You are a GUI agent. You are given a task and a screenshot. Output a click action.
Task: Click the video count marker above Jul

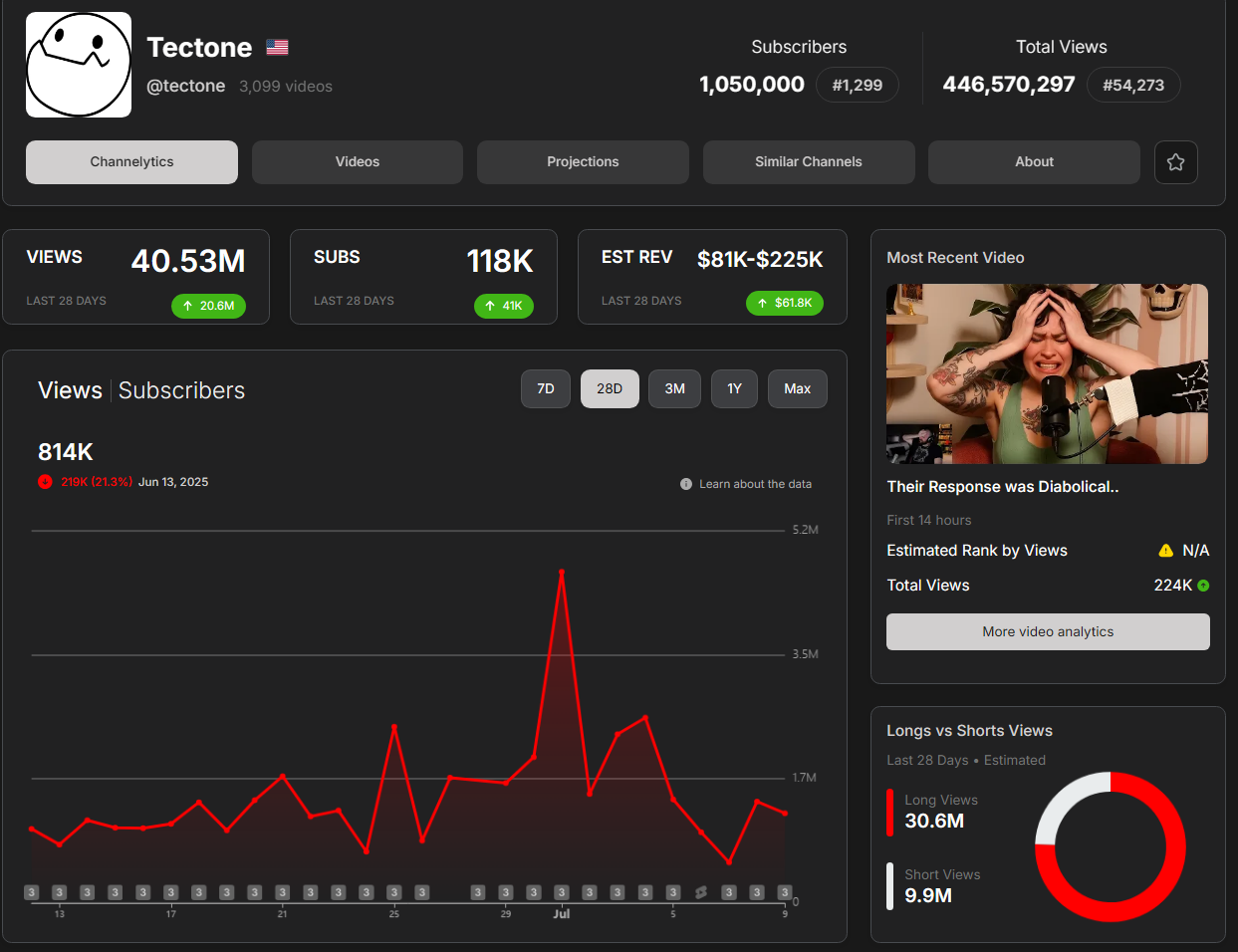point(562,892)
